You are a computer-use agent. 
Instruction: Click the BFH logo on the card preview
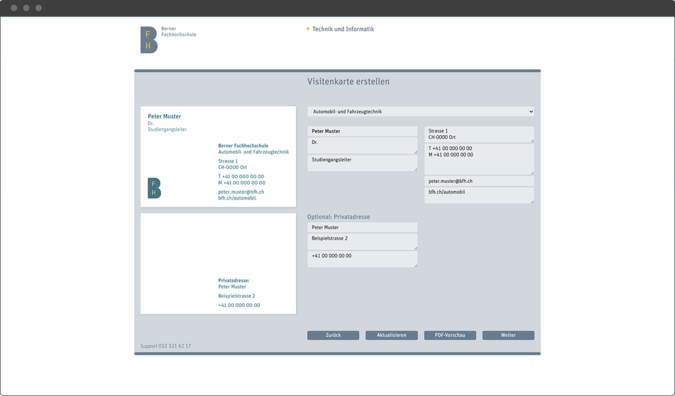pyautogui.click(x=154, y=188)
